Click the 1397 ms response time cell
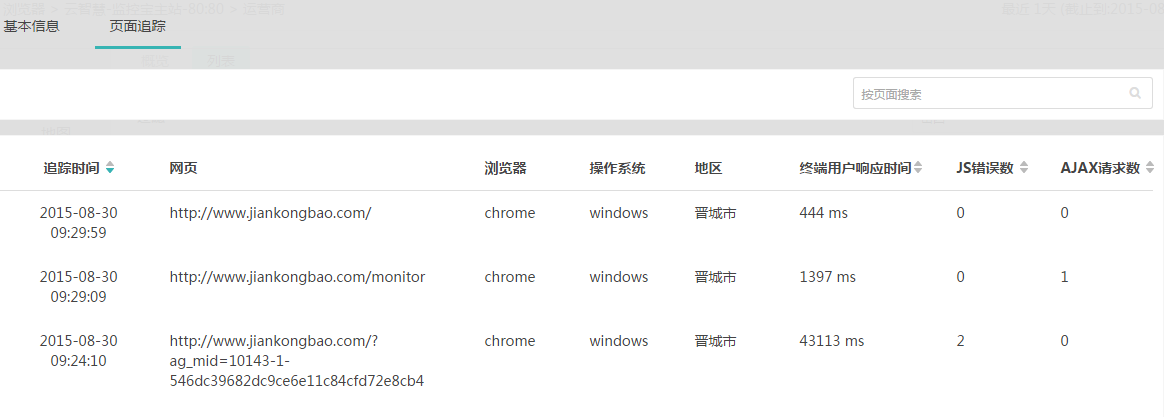The height and width of the screenshot is (417, 1164). (x=827, y=277)
